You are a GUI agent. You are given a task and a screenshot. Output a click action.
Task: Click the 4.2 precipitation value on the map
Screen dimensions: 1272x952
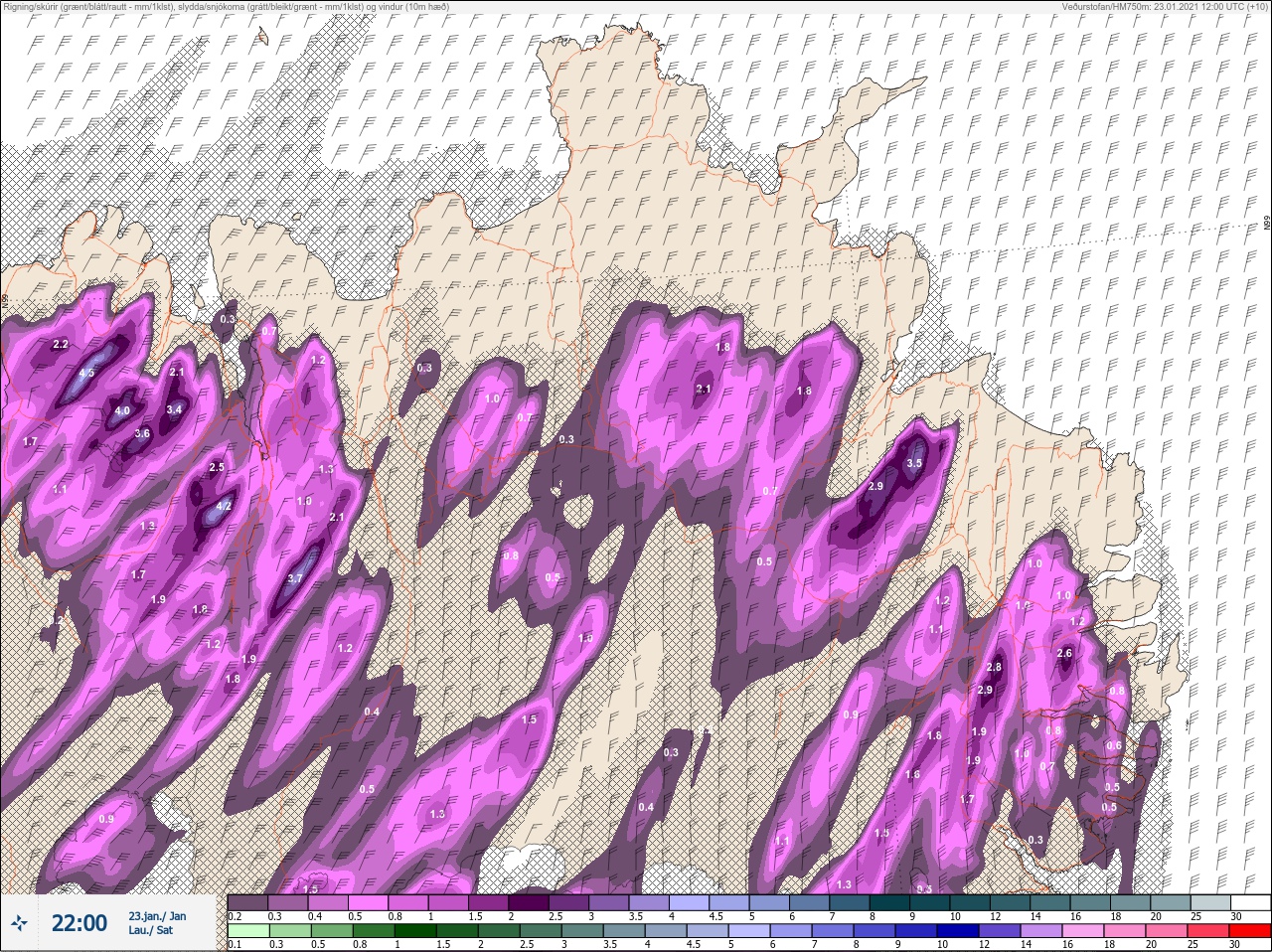[224, 506]
